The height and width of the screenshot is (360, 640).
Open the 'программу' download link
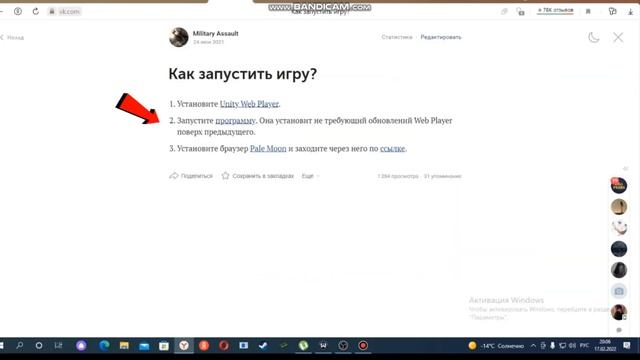[235, 120]
